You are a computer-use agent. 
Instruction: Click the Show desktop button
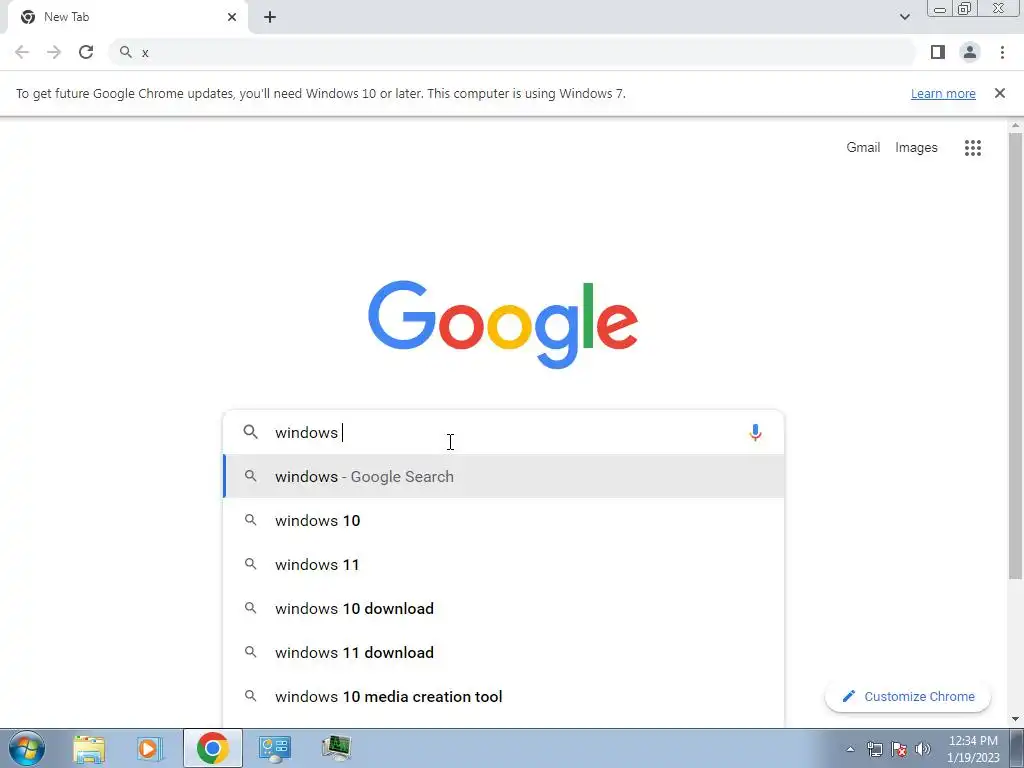1017,748
